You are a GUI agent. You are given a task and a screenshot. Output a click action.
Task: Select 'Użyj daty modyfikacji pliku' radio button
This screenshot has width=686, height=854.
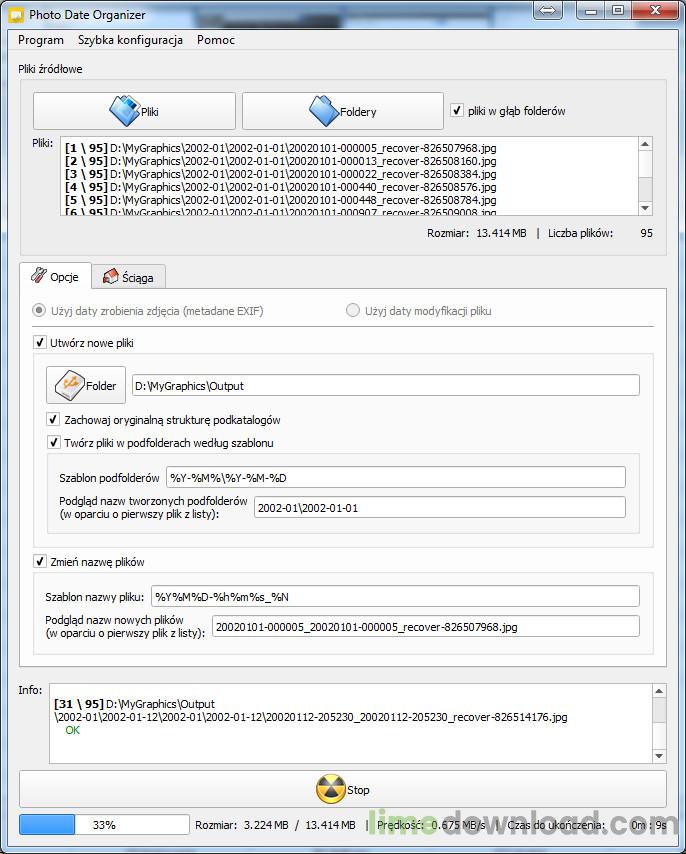(x=353, y=311)
